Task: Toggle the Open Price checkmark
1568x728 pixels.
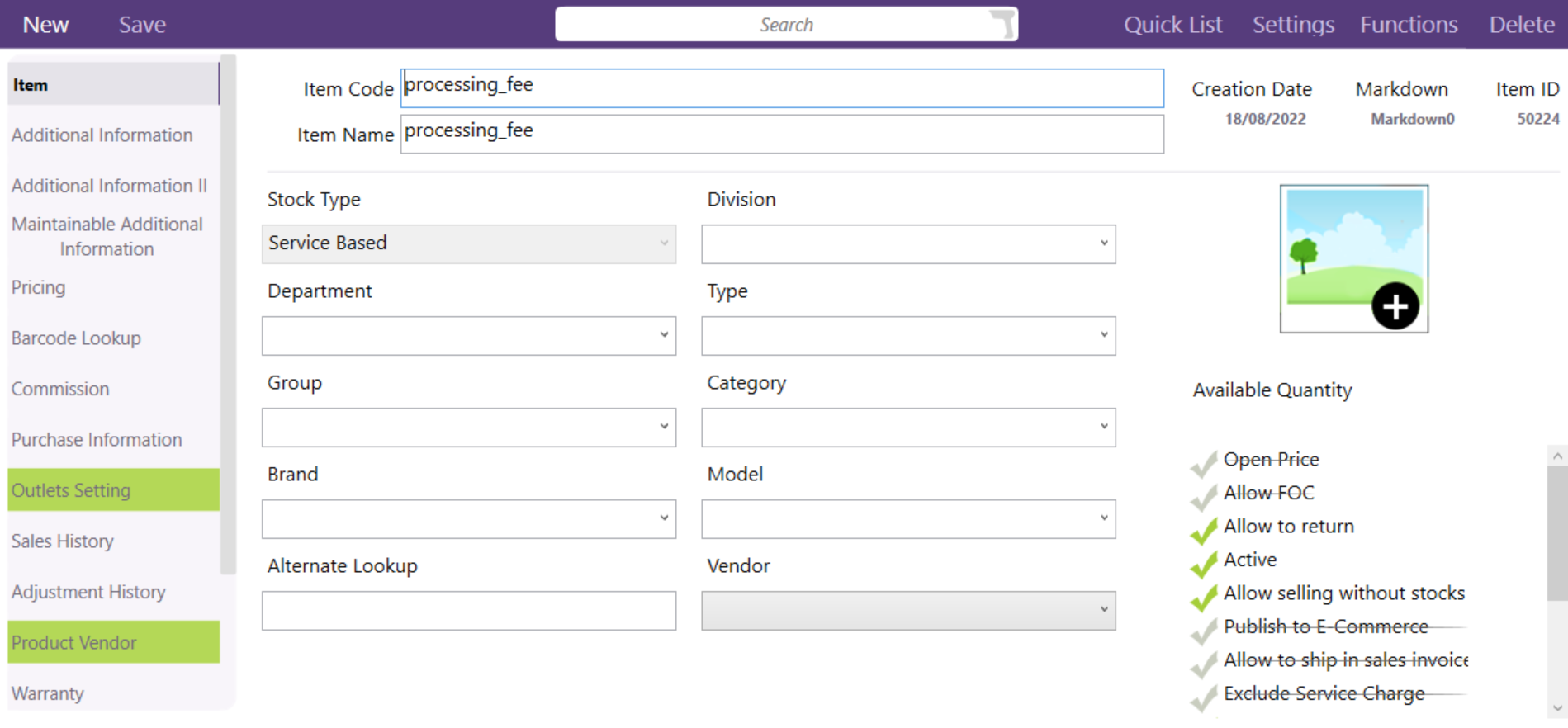Action: click(x=1204, y=462)
